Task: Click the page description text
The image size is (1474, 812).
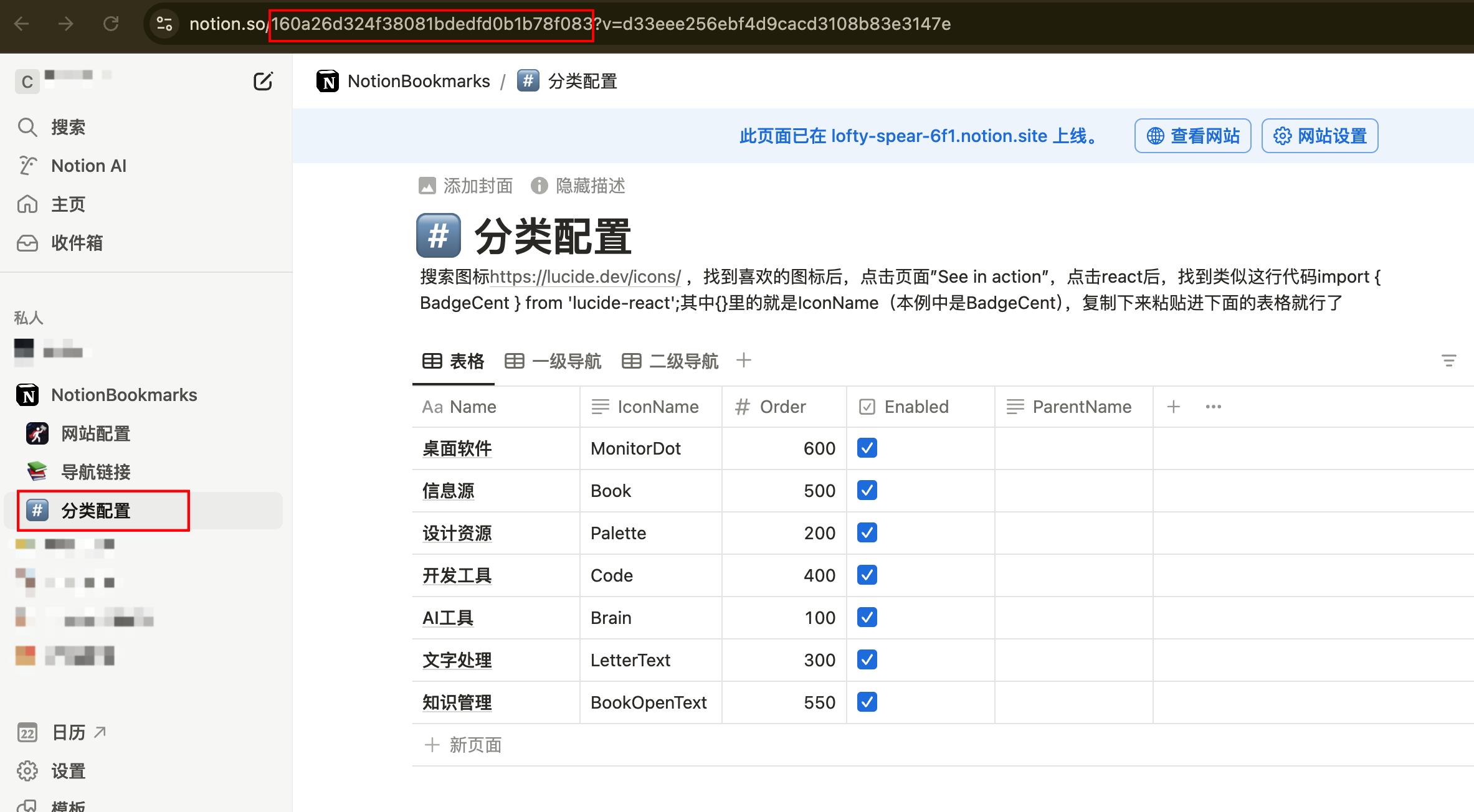Action: tap(901, 290)
